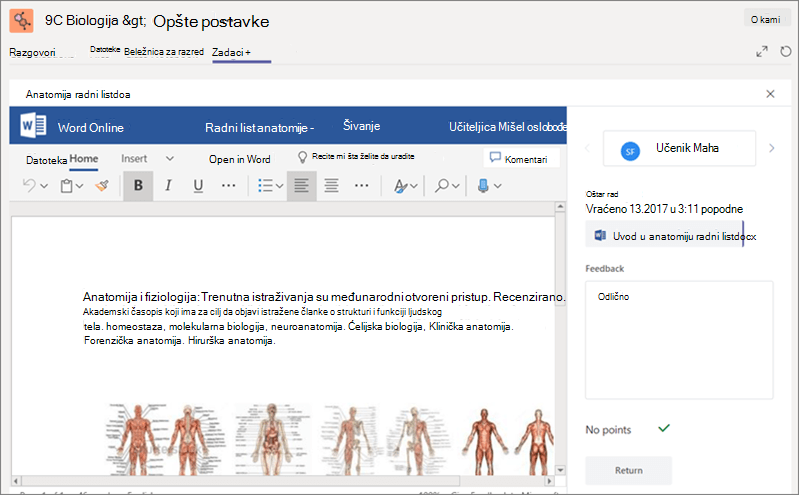Toggle Bold formatting
Screen dimensions: 799x495
[x=138, y=186]
